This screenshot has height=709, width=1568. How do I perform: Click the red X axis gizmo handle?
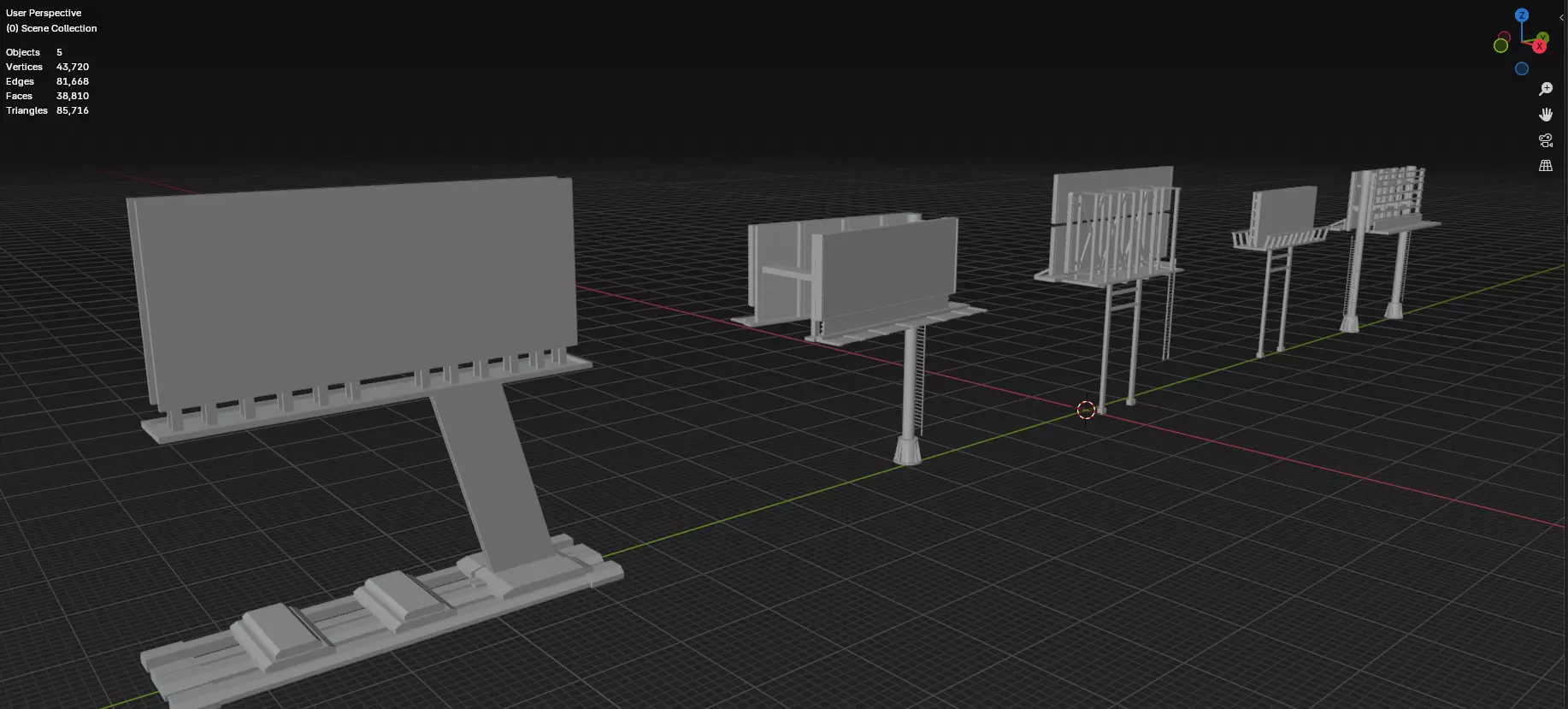pyautogui.click(x=1540, y=45)
